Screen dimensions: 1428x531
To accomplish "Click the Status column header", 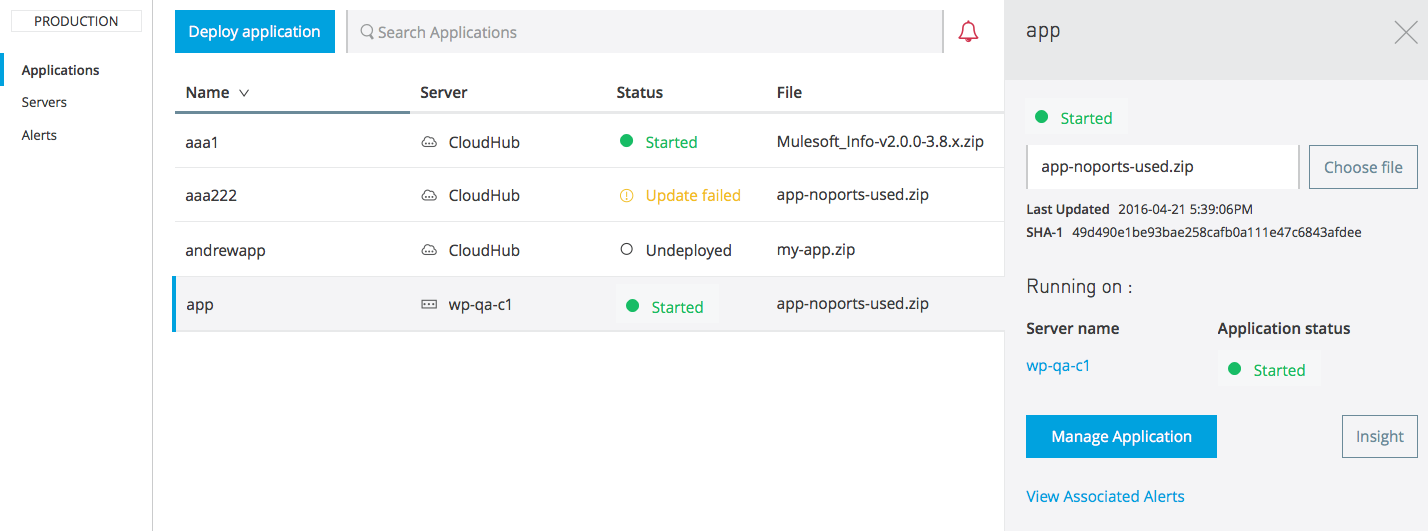I will 640,92.
